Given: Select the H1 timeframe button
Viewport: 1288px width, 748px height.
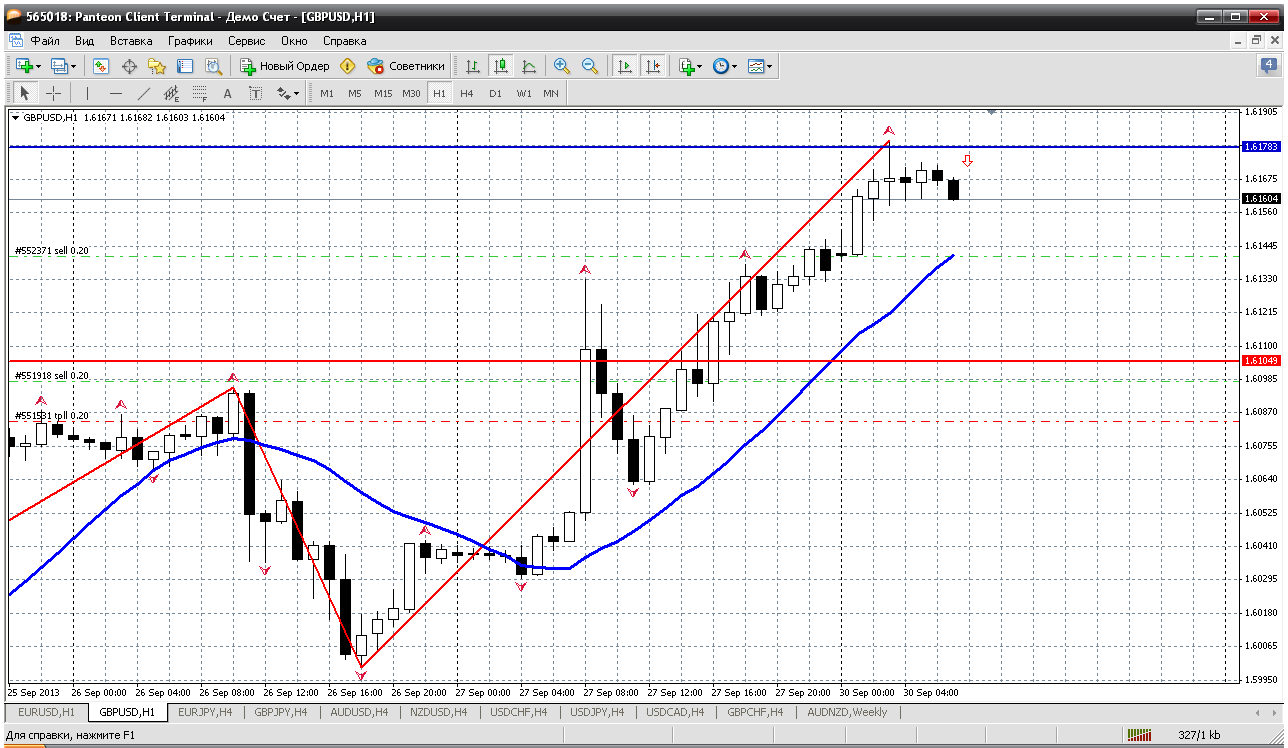Looking at the screenshot, I should 439,93.
